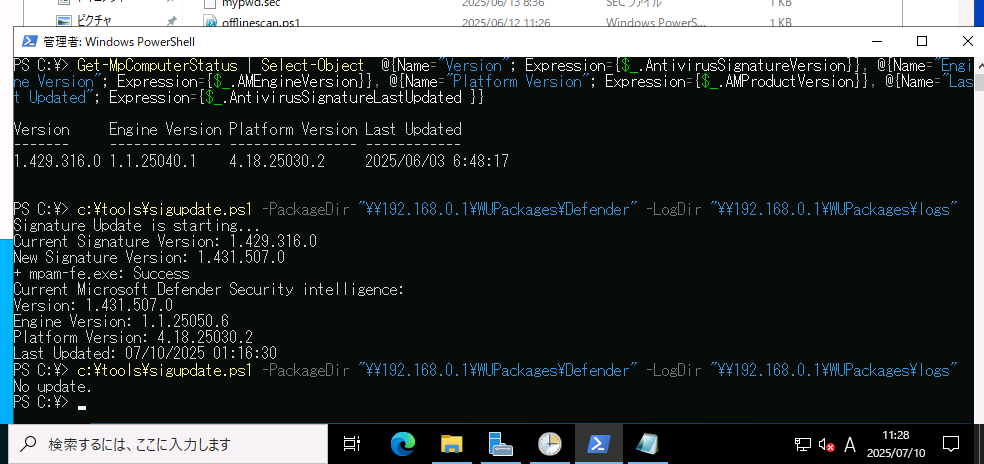Click the ピクチャ folder icon in Explorer
The height and width of the screenshot is (464, 984).
[63, 20]
